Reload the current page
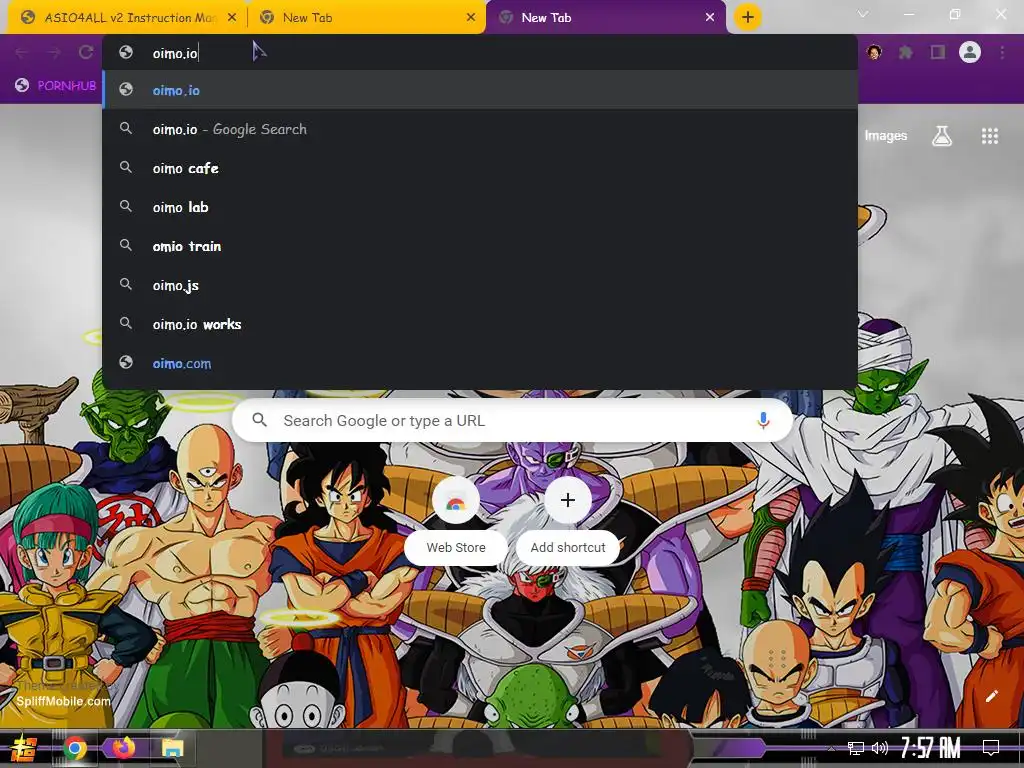This screenshot has width=1024, height=768. coord(86,52)
